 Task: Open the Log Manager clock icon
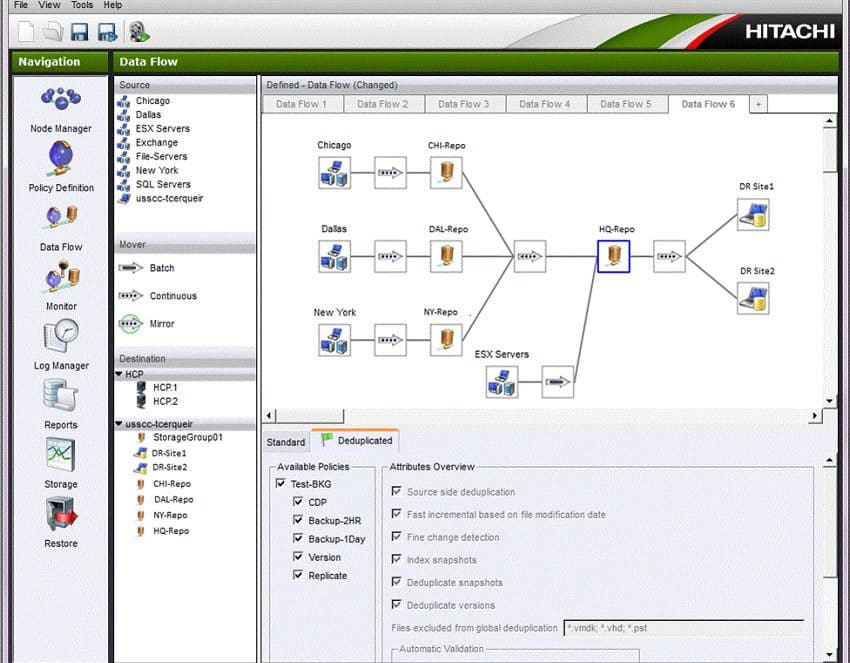(x=61, y=336)
